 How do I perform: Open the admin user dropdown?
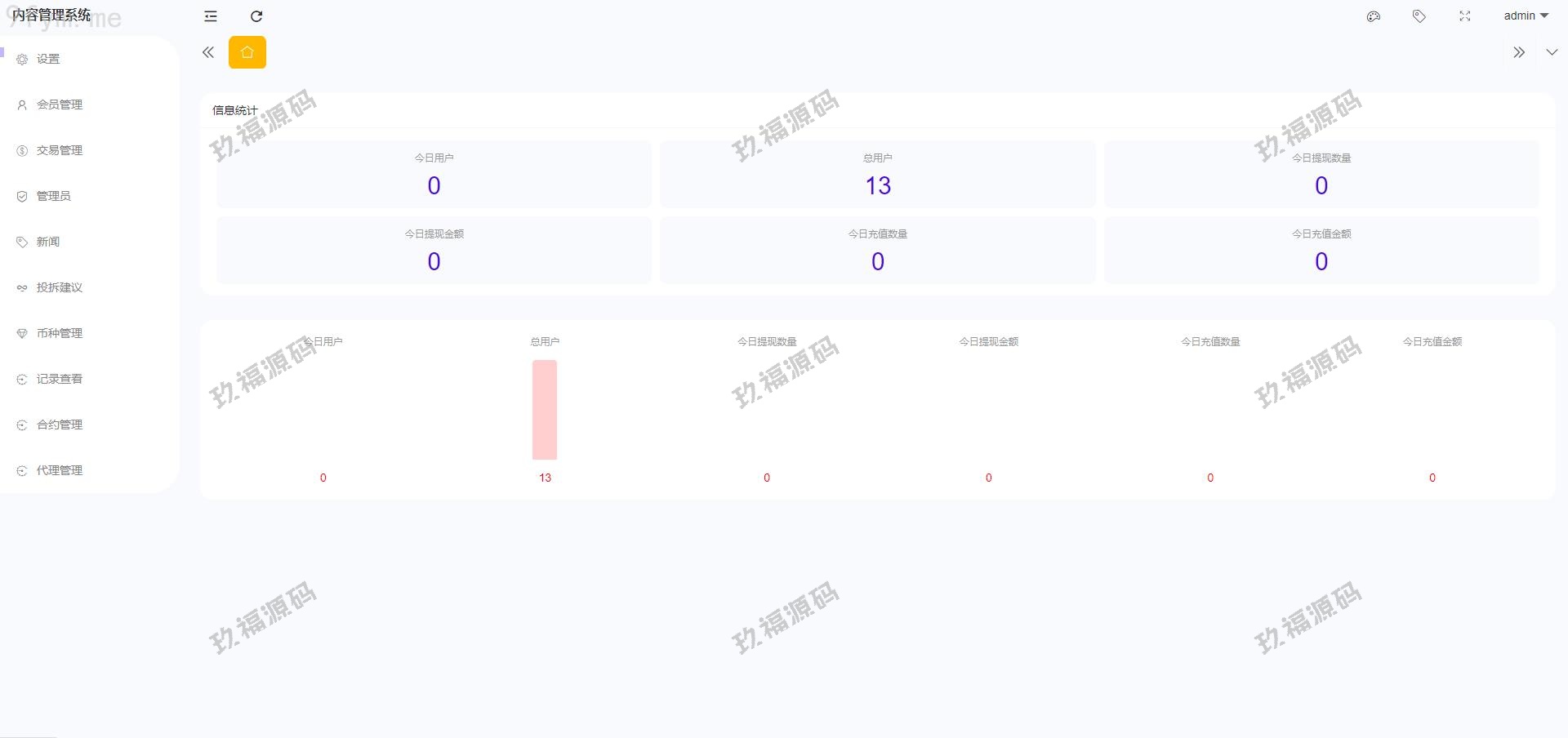[1526, 16]
